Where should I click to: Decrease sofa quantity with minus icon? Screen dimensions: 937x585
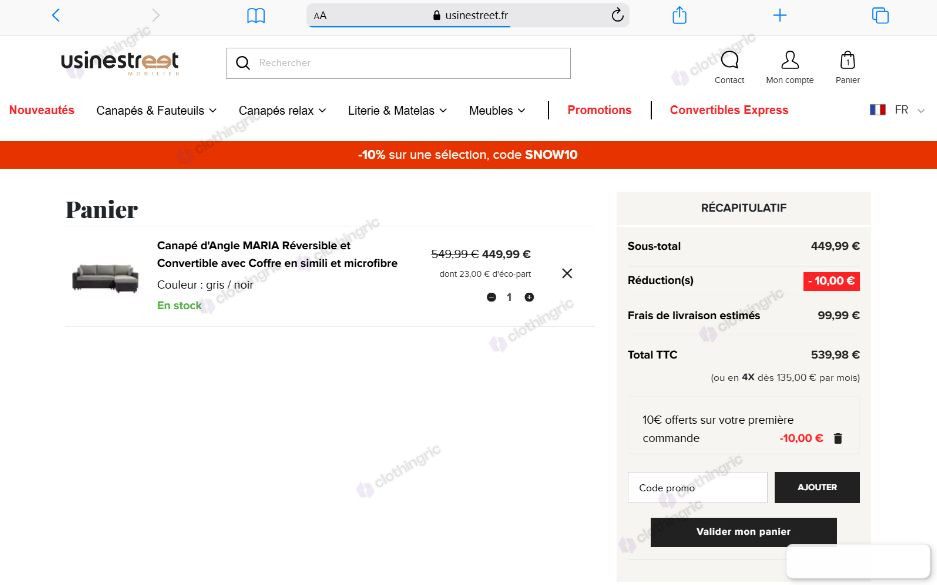point(491,297)
